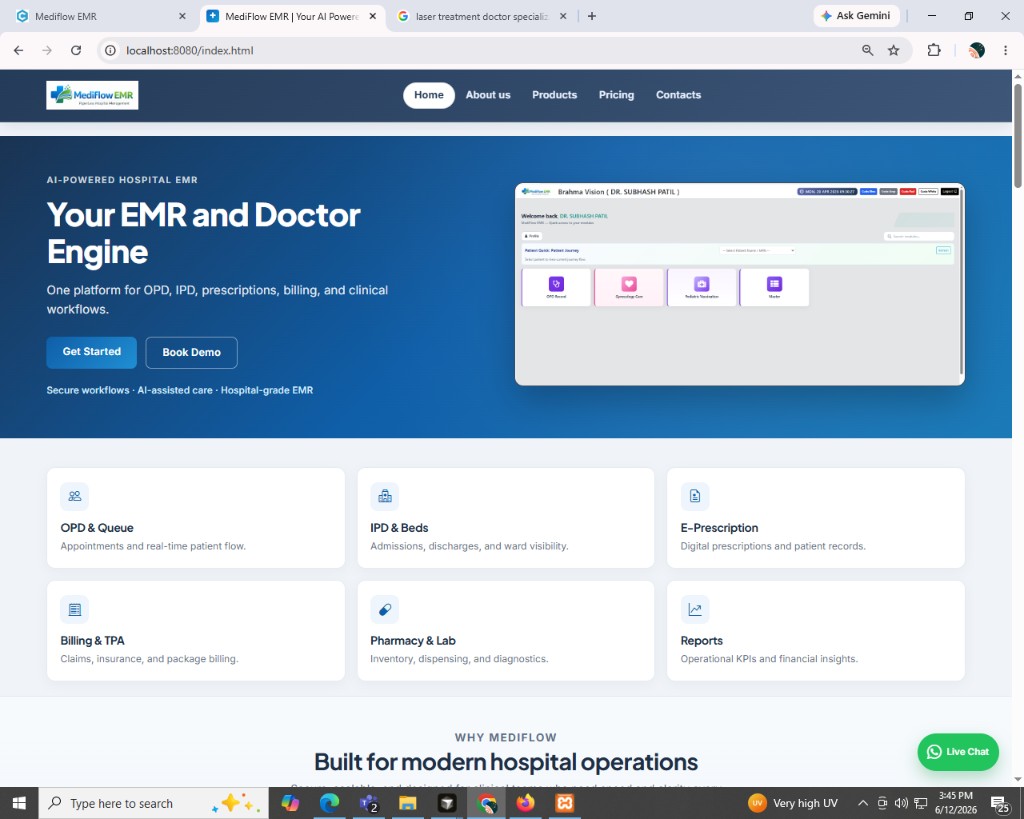Click the Ask Gemini button

(x=856, y=16)
